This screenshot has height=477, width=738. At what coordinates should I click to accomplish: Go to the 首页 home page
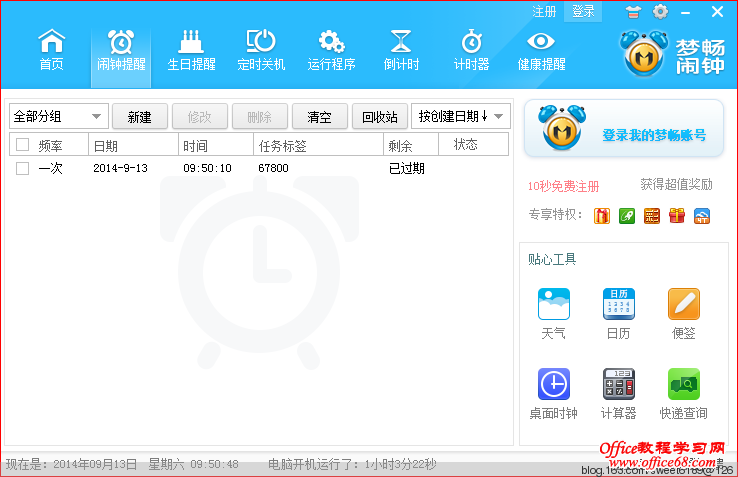point(51,50)
